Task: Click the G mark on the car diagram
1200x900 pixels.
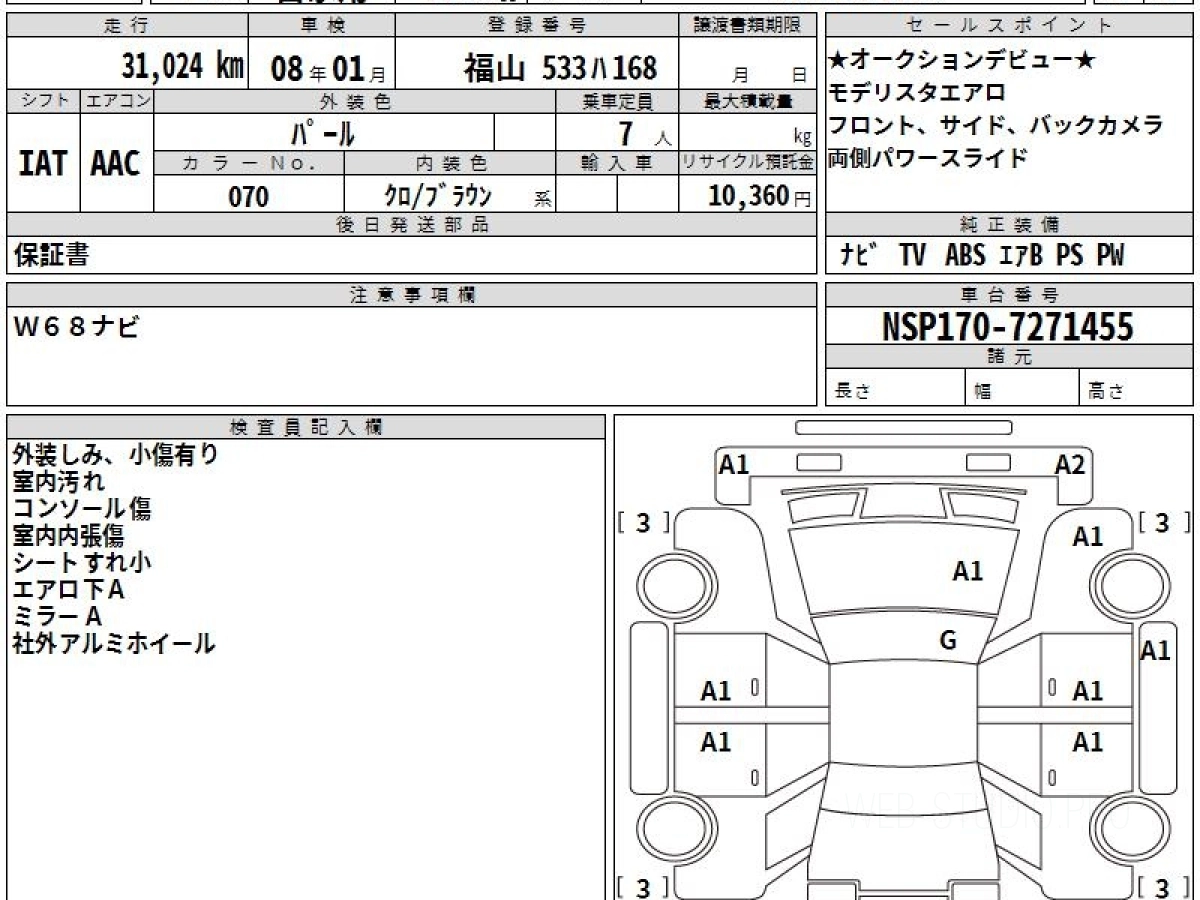Action: [948, 641]
